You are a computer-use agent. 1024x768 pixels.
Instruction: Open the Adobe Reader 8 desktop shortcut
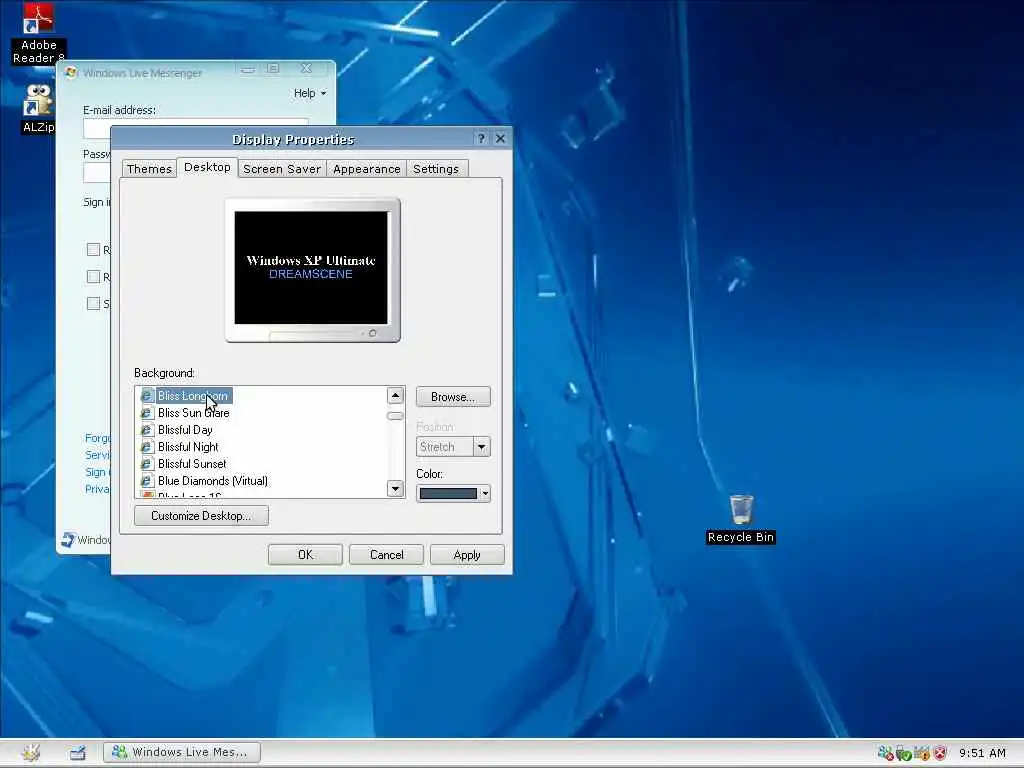(x=39, y=33)
